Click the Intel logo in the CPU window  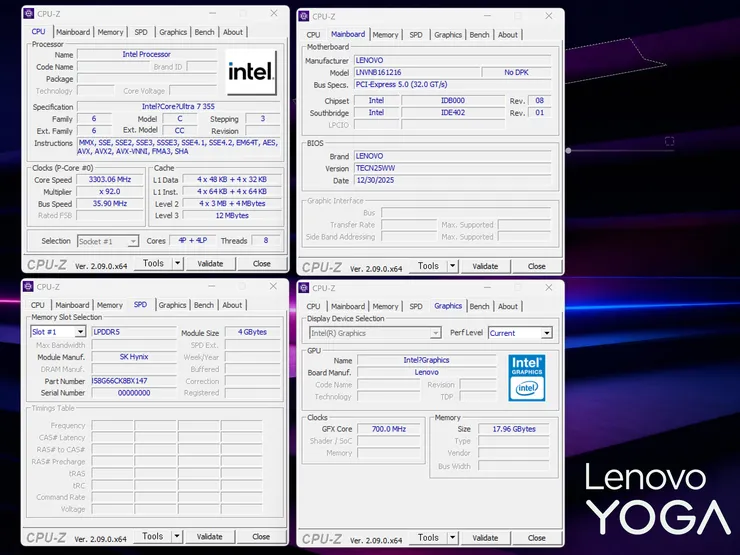tap(251, 72)
